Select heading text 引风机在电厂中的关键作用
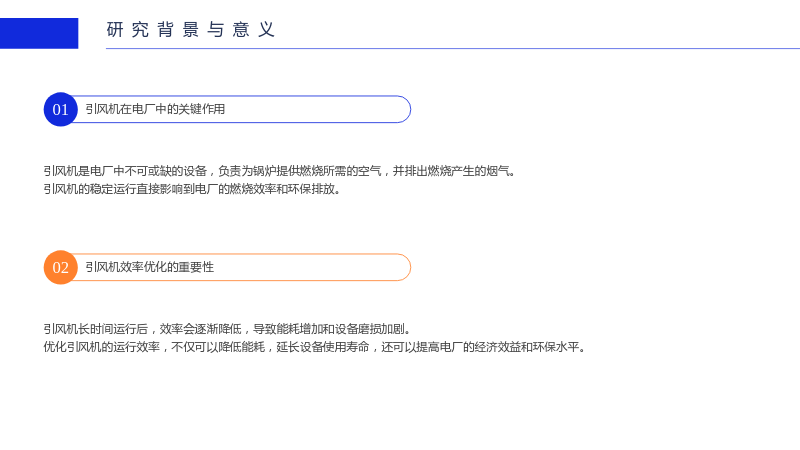 click(155, 109)
